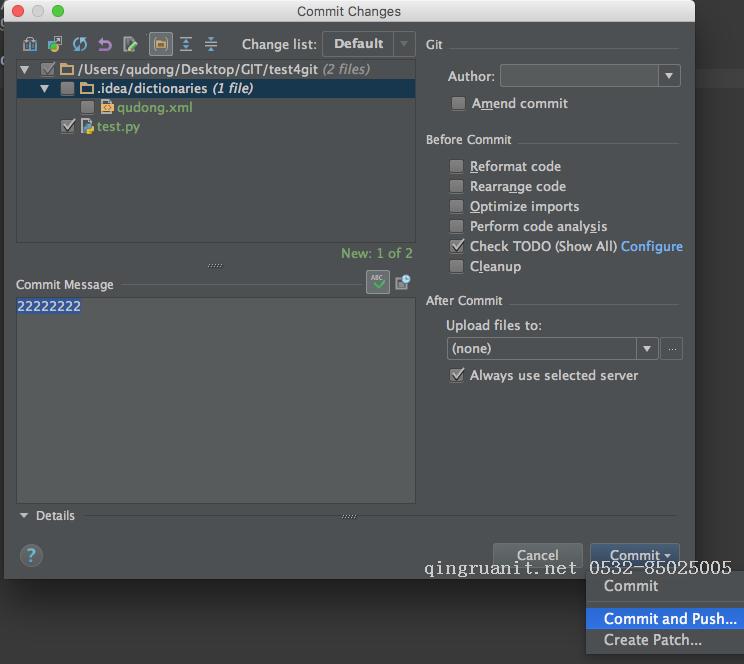Open commit message history icon
Screen dimensions: 744x664
402,282
